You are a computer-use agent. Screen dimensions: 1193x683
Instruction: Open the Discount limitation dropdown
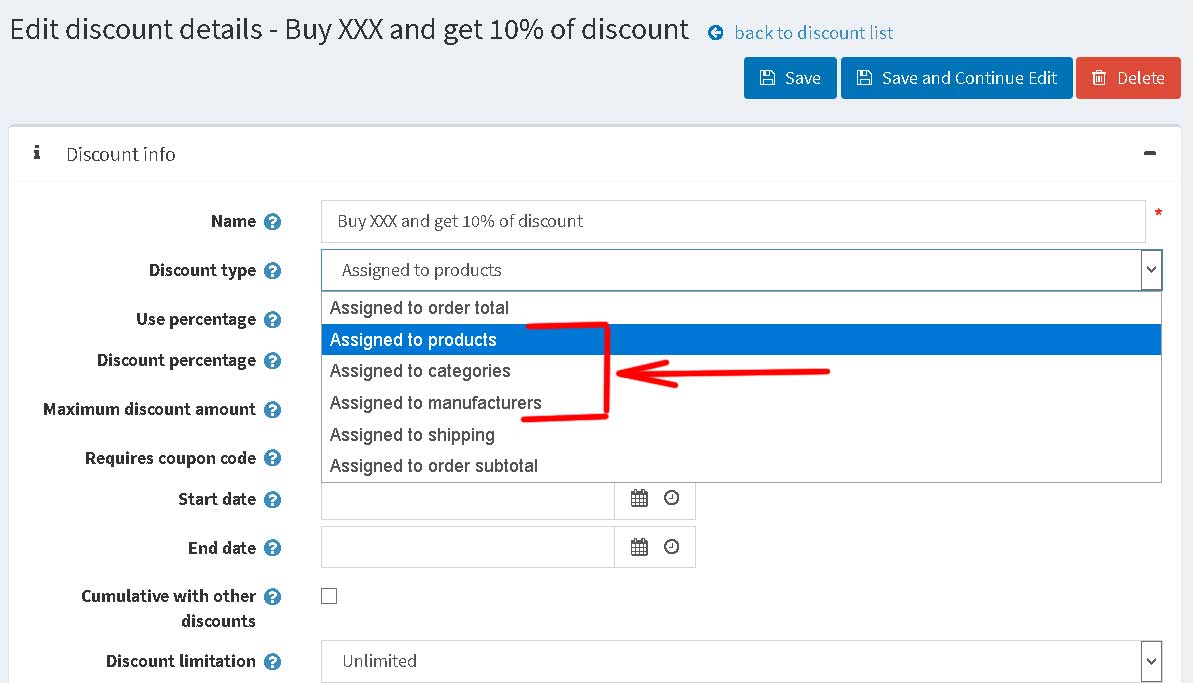(741, 661)
